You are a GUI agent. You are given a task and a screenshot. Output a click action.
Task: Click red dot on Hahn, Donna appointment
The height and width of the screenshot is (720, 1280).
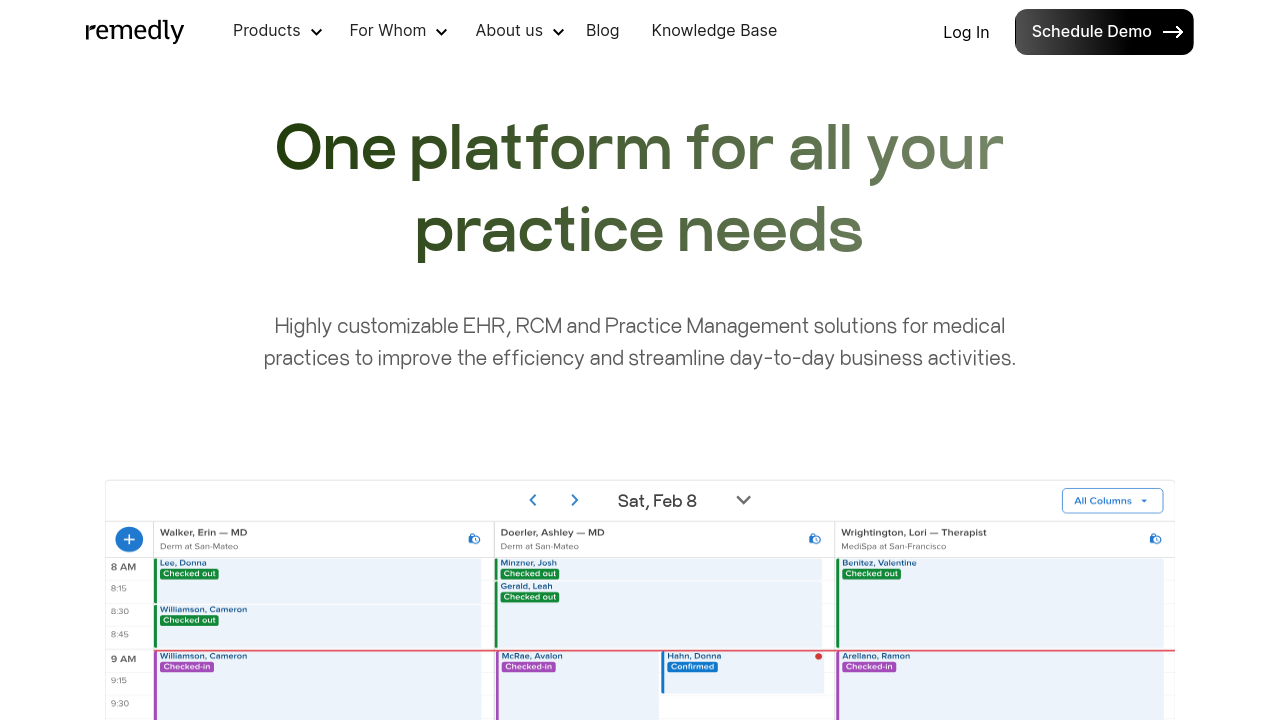pos(818,657)
